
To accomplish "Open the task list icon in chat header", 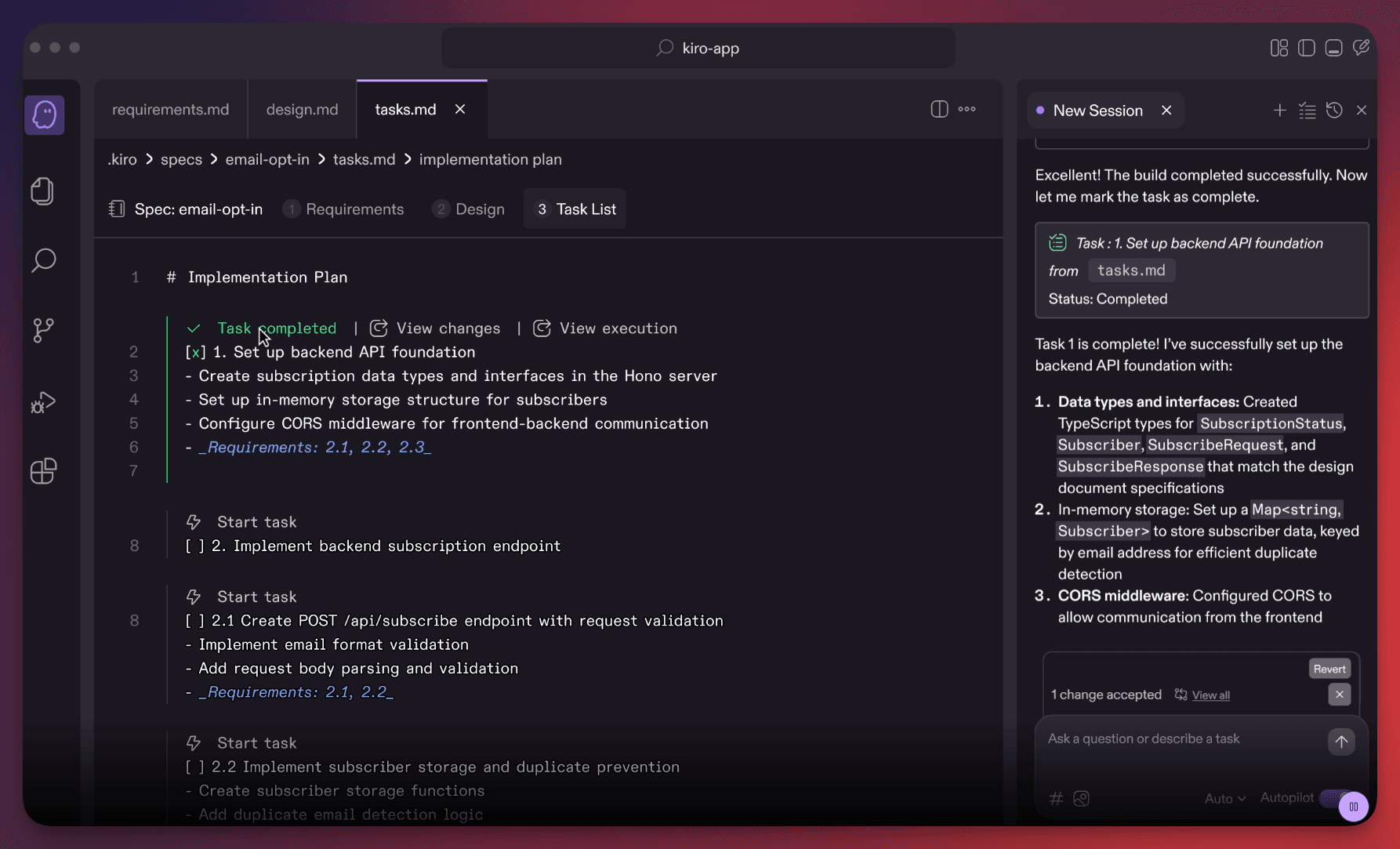I will [x=1307, y=110].
